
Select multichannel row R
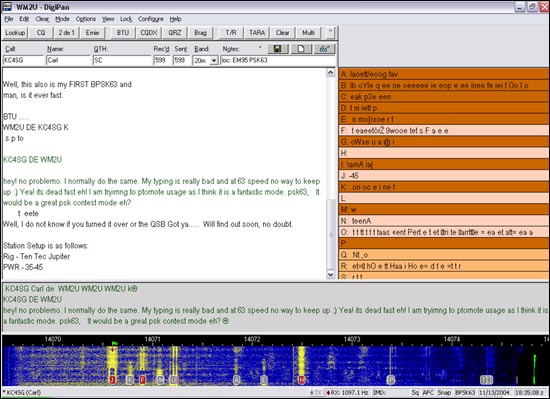pos(444,266)
